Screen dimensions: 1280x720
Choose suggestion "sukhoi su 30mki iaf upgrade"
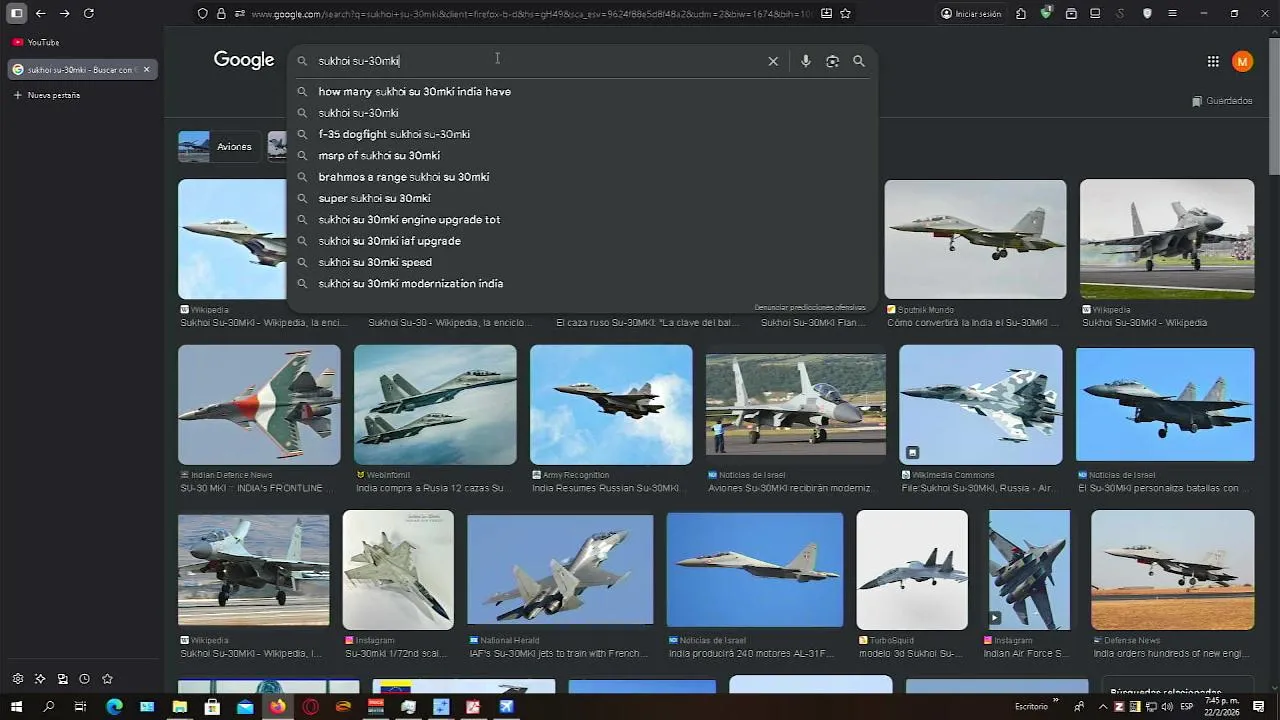pos(582,241)
